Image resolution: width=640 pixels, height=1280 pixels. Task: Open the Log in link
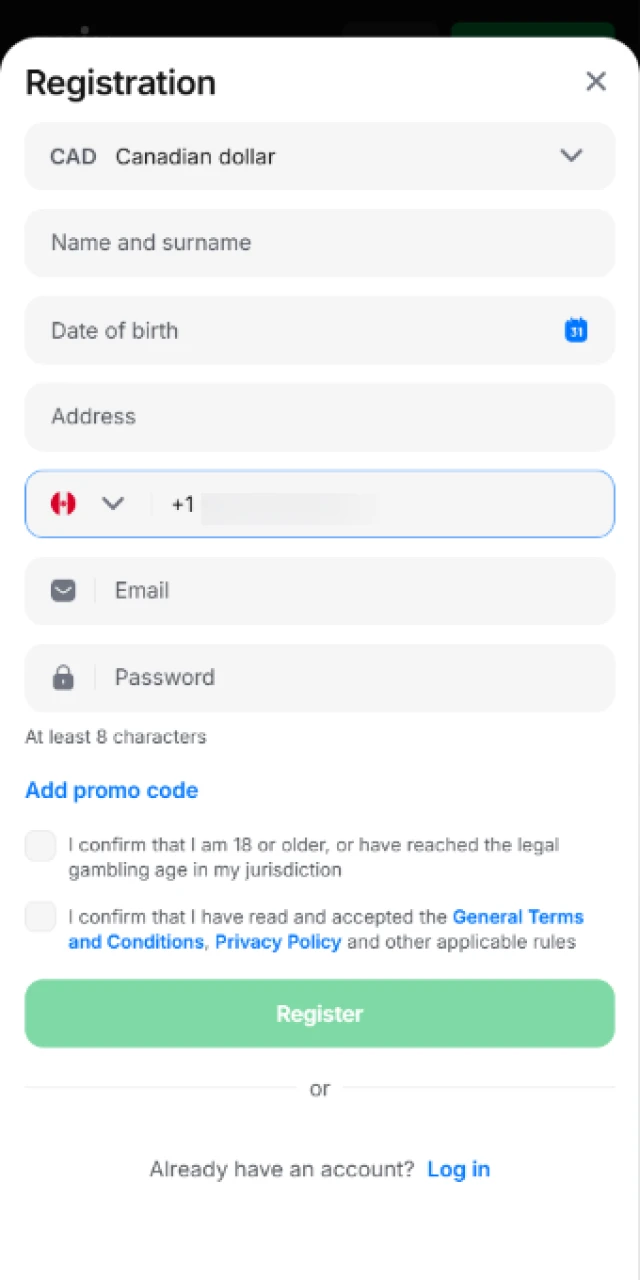[458, 1169]
